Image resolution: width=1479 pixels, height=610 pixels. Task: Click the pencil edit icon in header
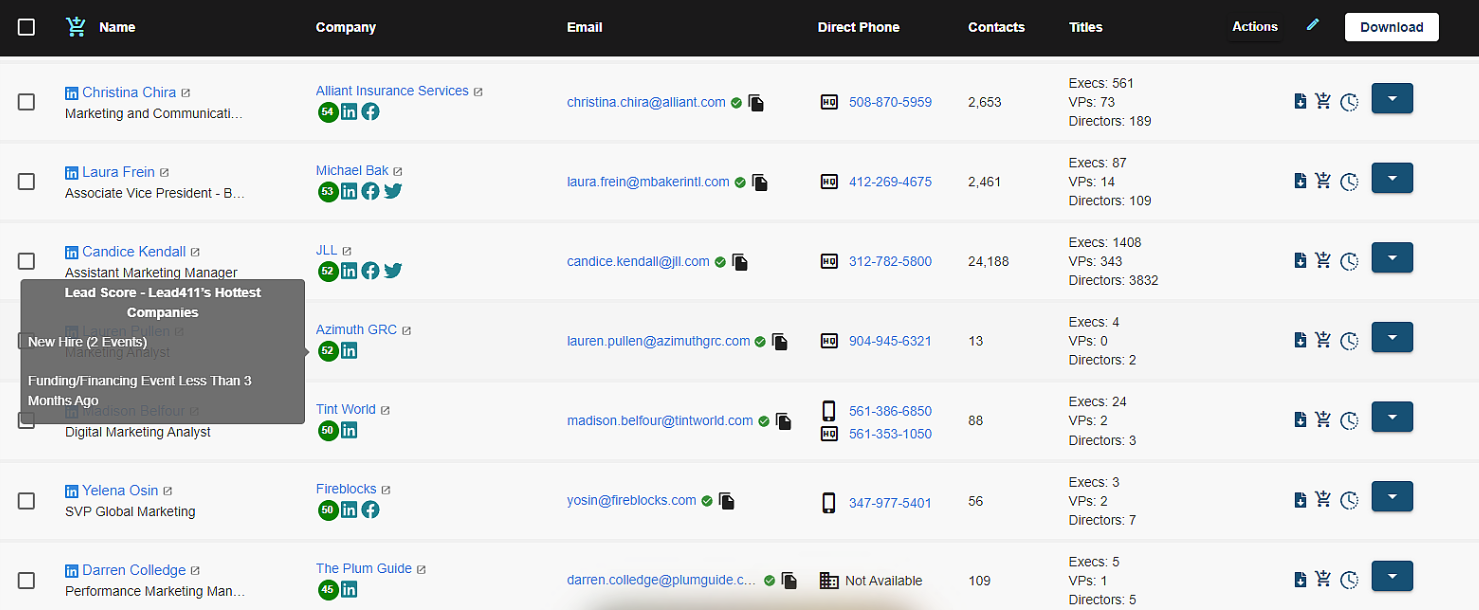point(1313,24)
